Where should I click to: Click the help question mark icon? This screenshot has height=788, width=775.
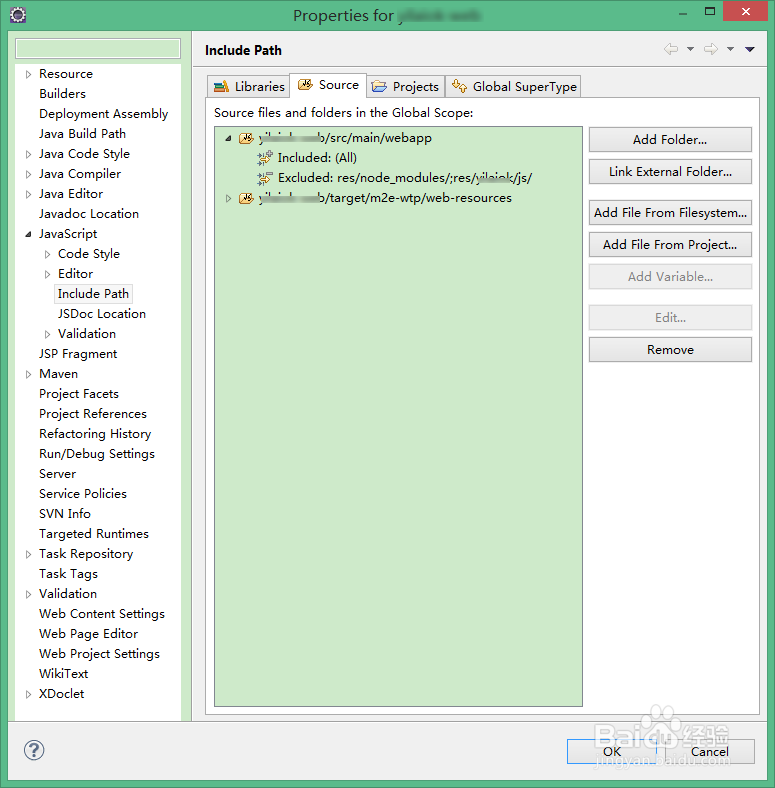[34, 750]
